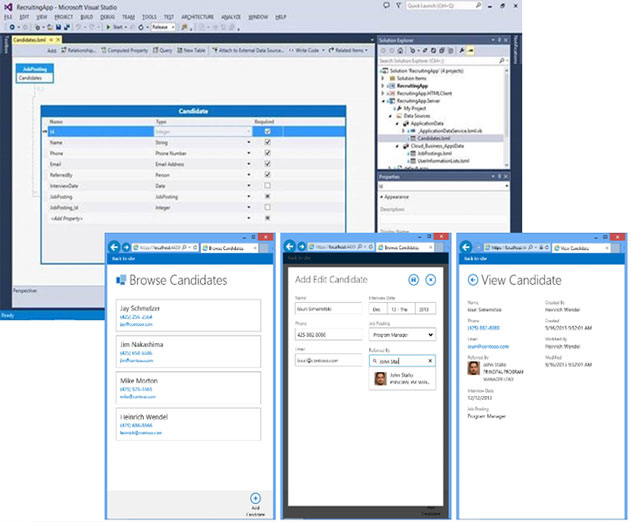
Task: Collapse the RecruitingApp.Server node
Action: click(383, 101)
